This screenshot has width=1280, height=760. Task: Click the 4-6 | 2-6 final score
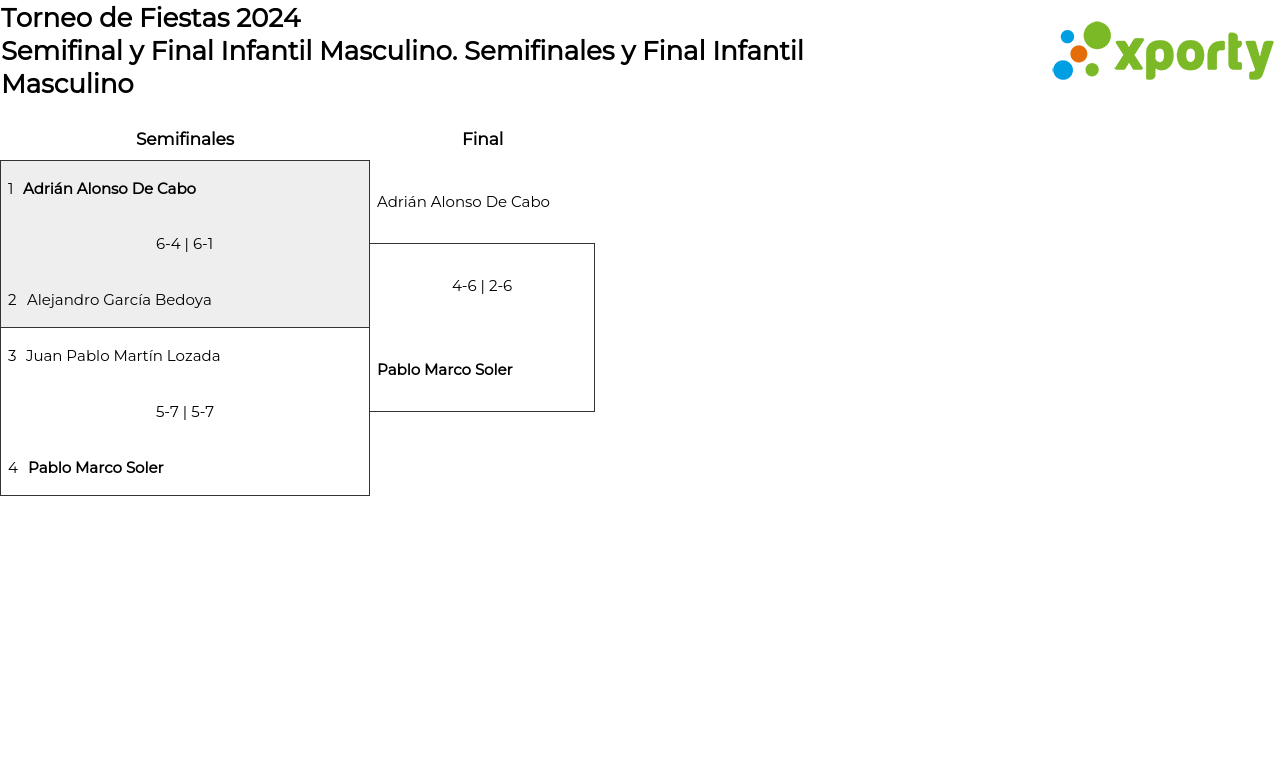(482, 286)
